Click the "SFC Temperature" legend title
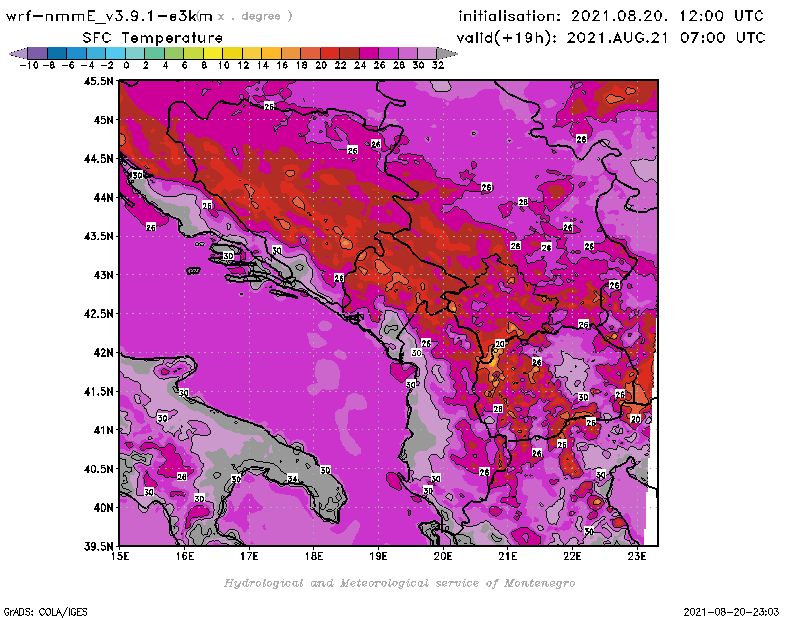Image resolution: width=800 pixels, height=618 pixels. 152,37
